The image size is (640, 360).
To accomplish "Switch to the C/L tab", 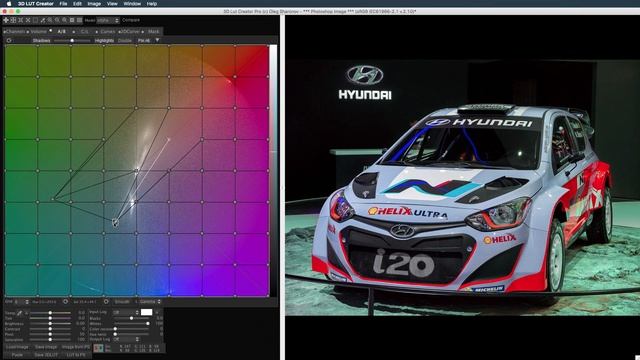I will point(84,31).
